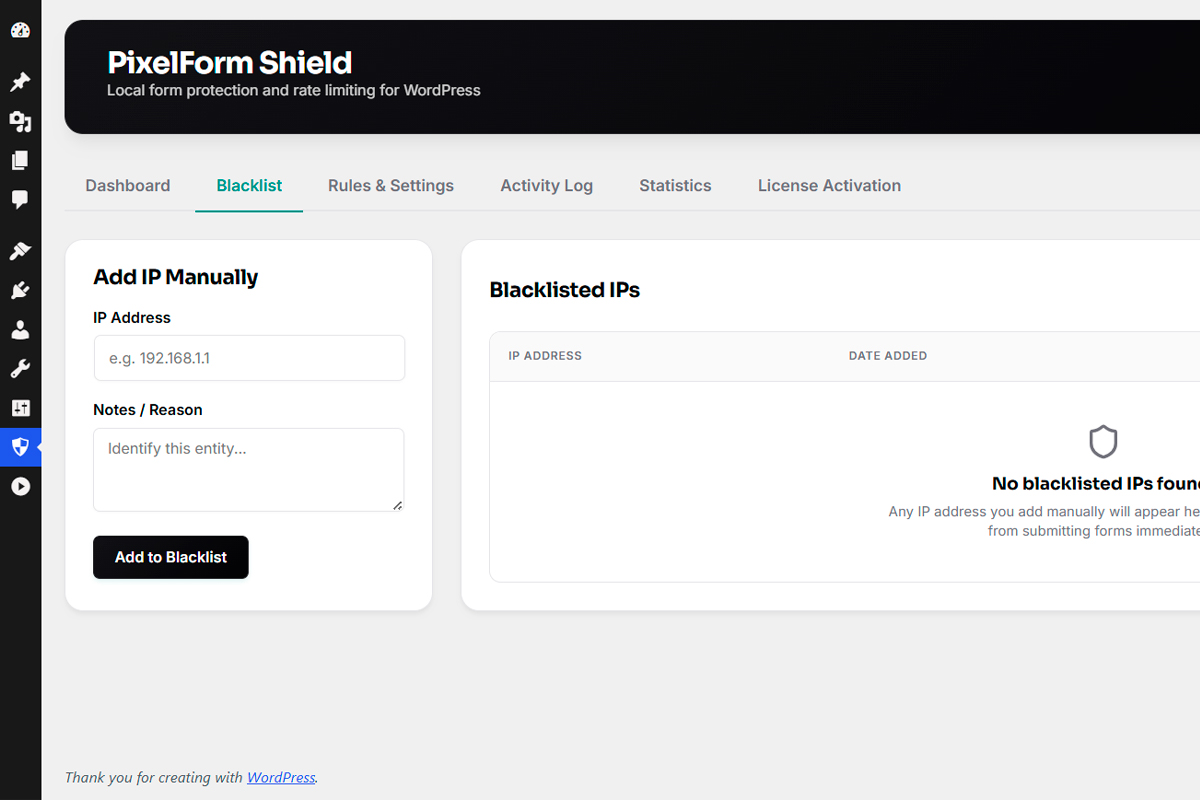Open the Users person icon
Viewport: 1200px width, 800px height.
[x=20, y=330]
